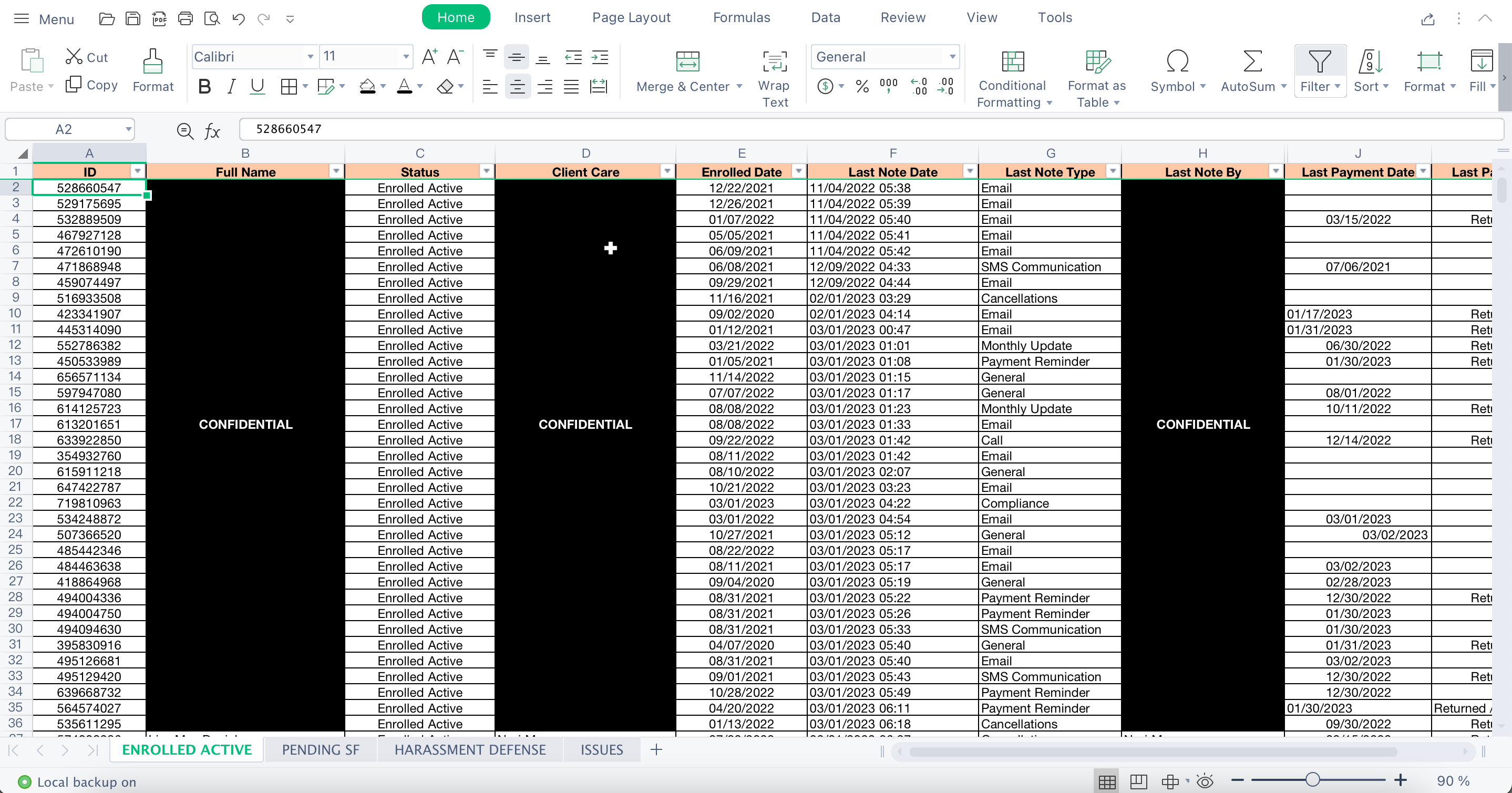
Task: Open the General number format dropdown
Action: 952,57
